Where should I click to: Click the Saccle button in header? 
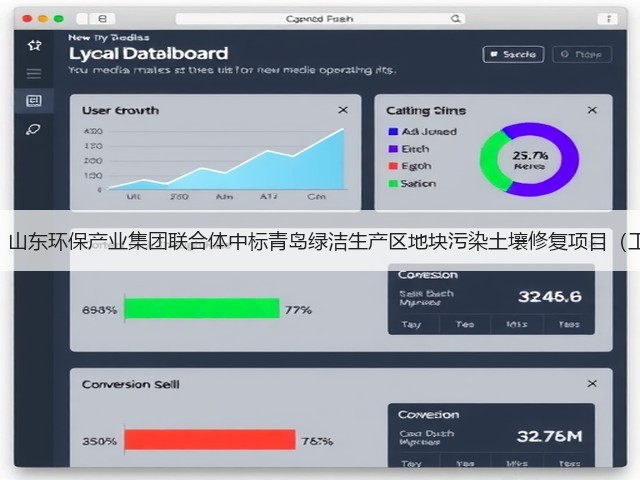coord(513,54)
